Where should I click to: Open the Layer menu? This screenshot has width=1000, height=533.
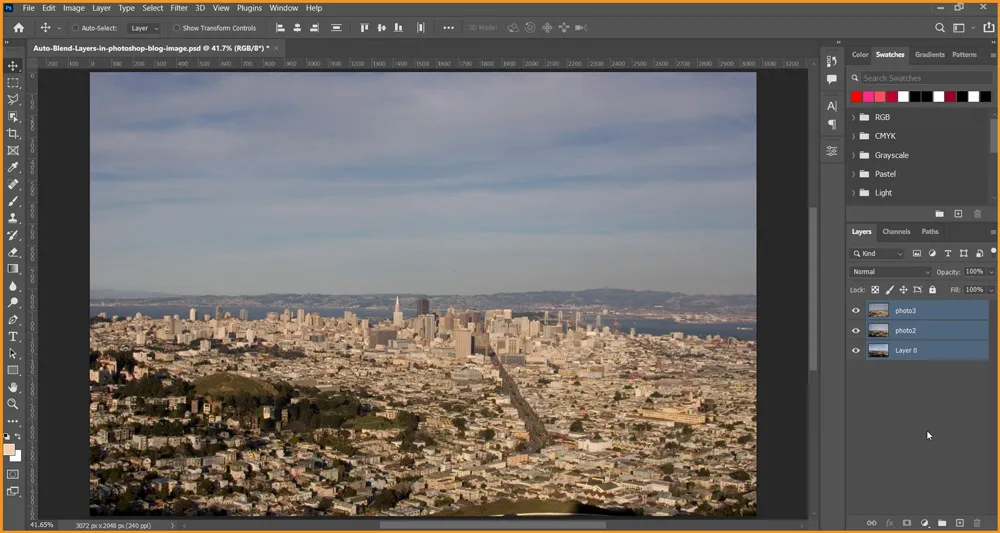click(x=101, y=8)
